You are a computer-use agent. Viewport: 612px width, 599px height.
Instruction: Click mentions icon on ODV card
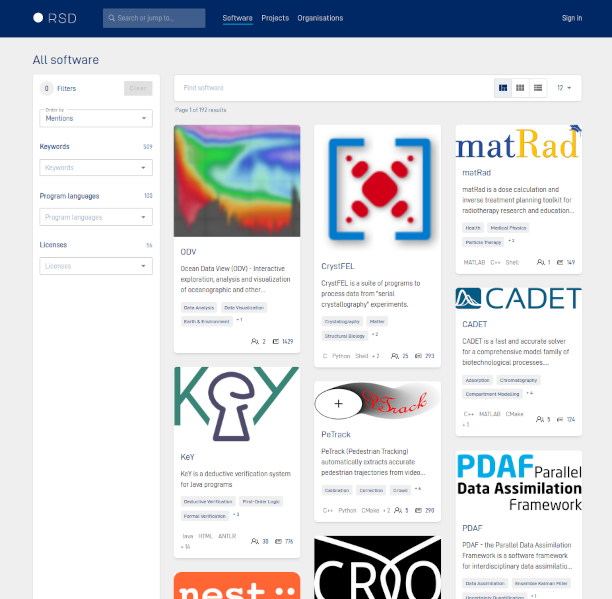276,341
